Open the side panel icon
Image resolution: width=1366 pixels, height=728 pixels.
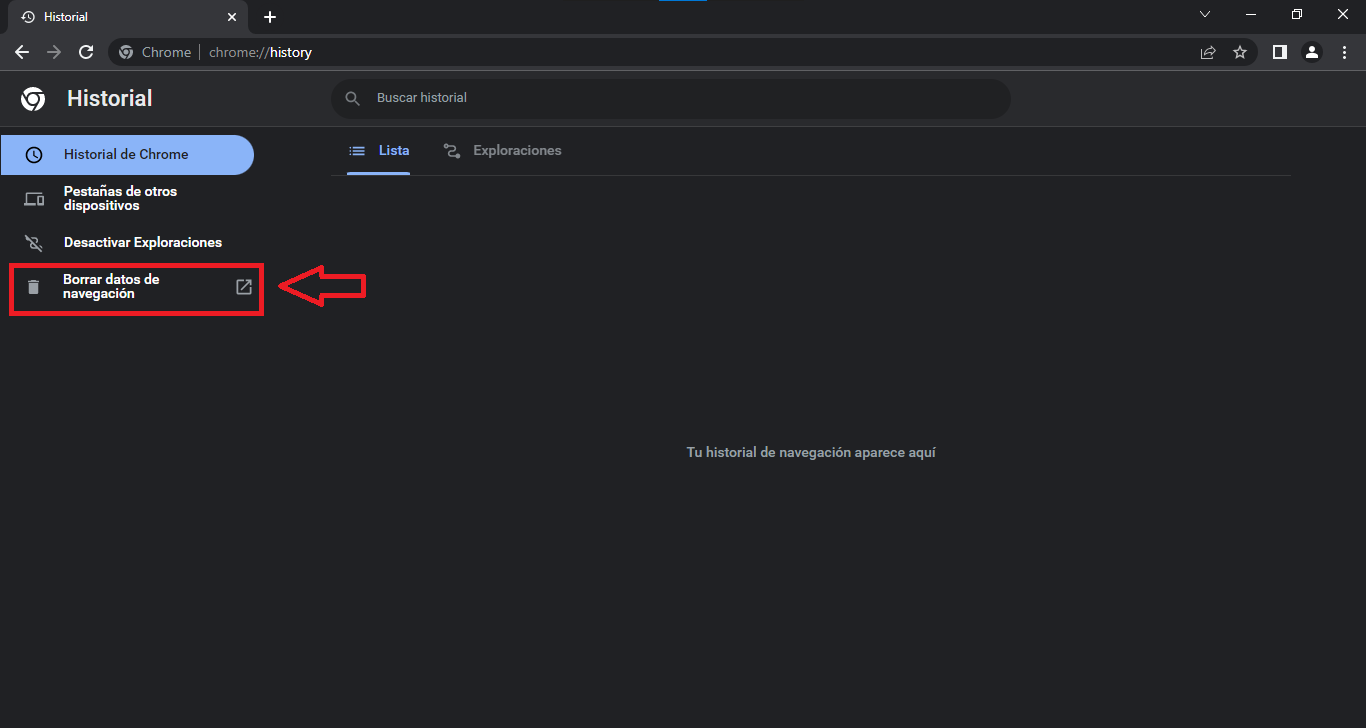pyautogui.click(x=1279, y=52)
